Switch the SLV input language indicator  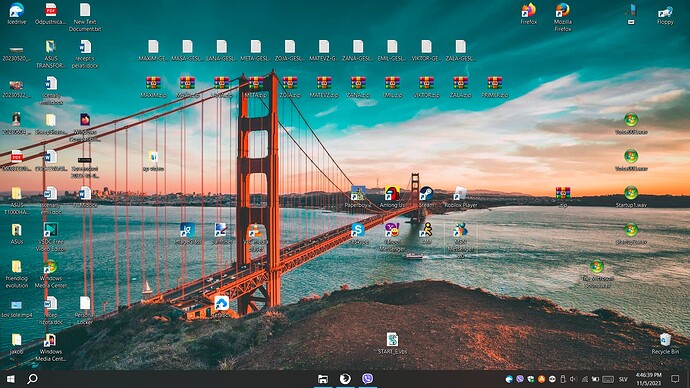click(x=623, y=379)
